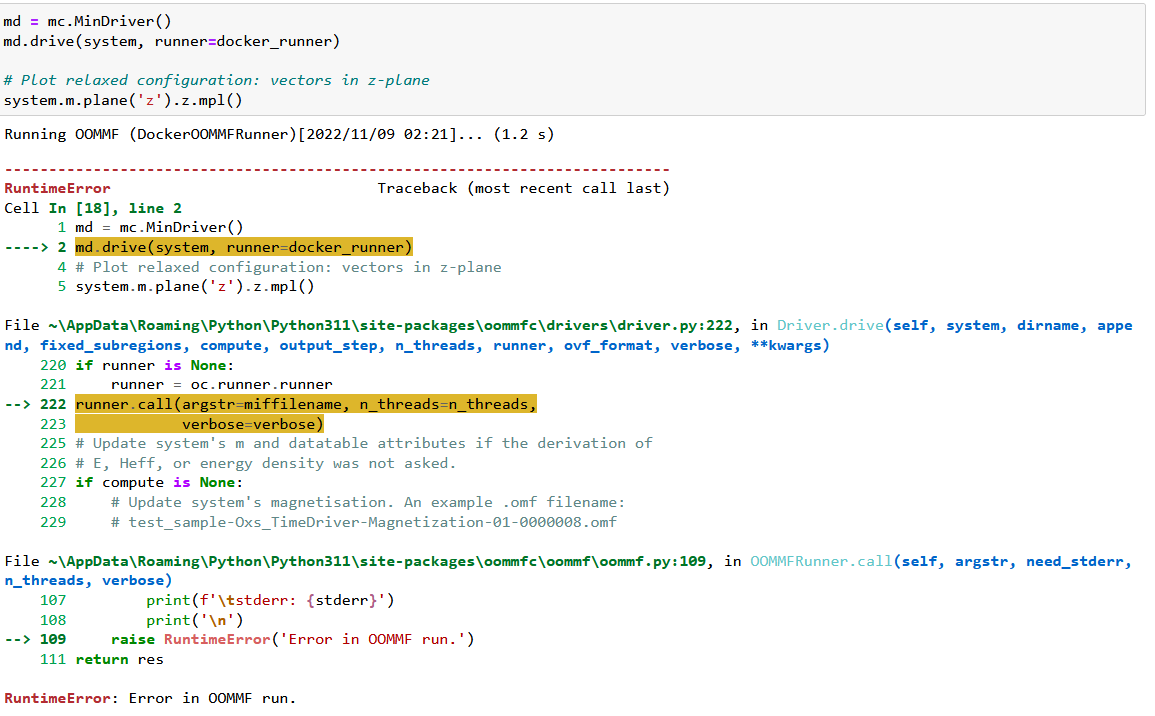1155x716 pixels.
Task: Click the 'Running OOMMF (DockerOOMMFRunner)' output line
Action: (x=278, y=134)
